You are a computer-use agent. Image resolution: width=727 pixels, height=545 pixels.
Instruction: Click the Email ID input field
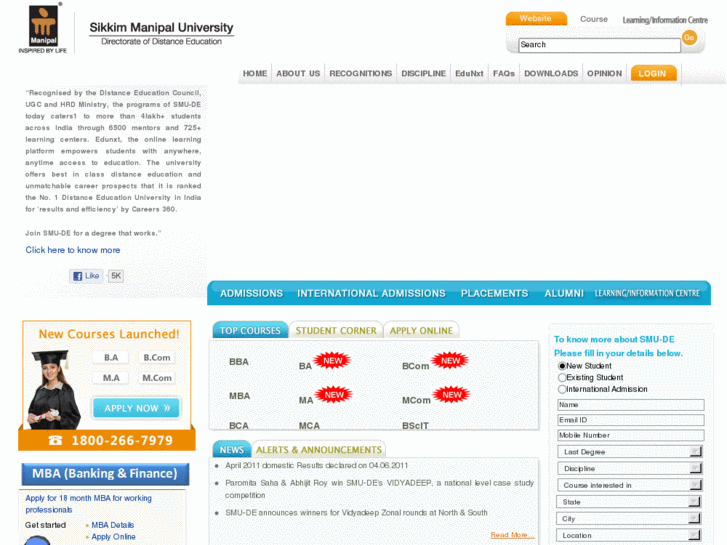tap(631, 420)
